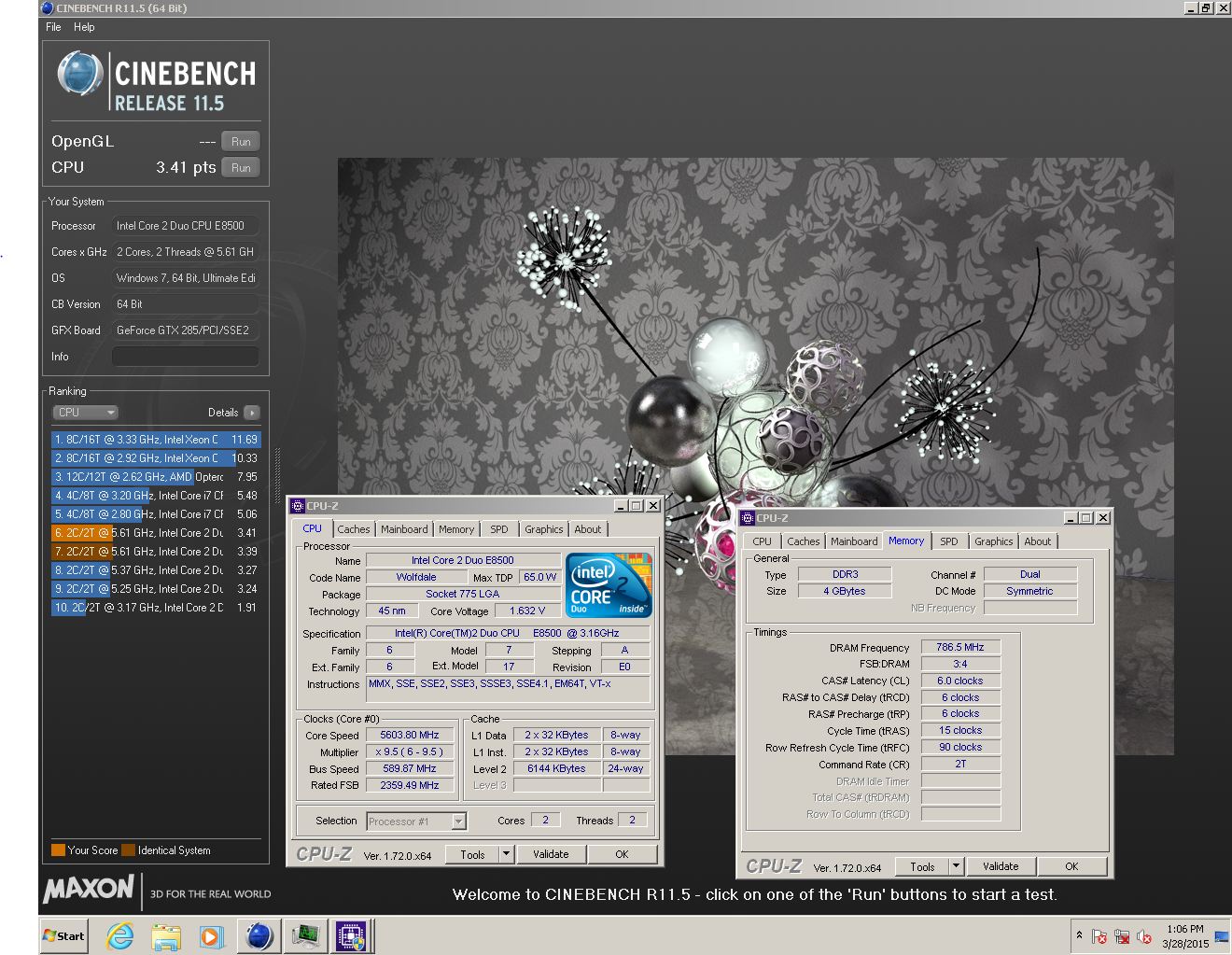Viewport: 1232px width, 955px height.
Task: Switch to Caches tab in left CPU-Z window
Action: [x=353, y=529]
